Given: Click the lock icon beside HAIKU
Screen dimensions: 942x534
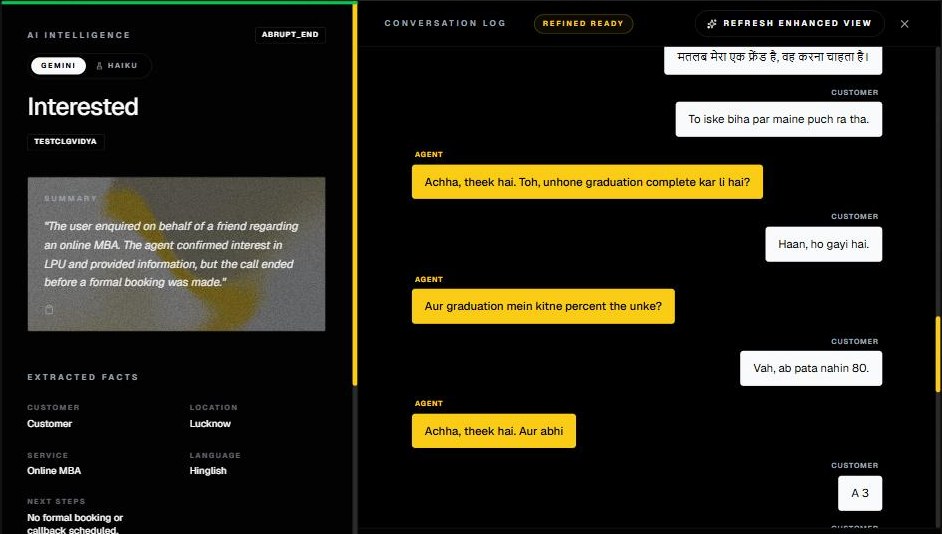Looking at the screenshot, I should coord(100,65).
